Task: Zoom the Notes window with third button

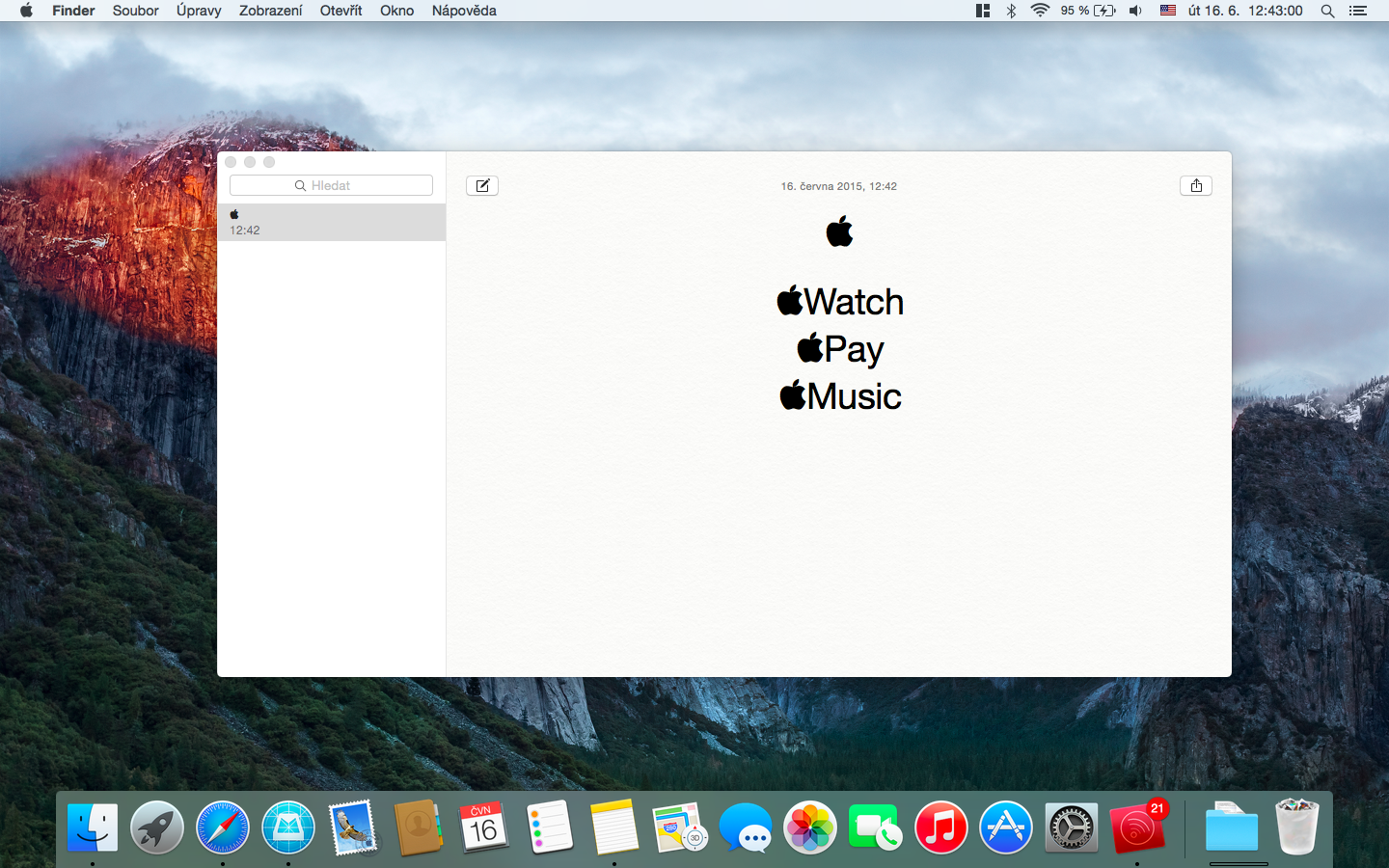Action: point(269,162)
